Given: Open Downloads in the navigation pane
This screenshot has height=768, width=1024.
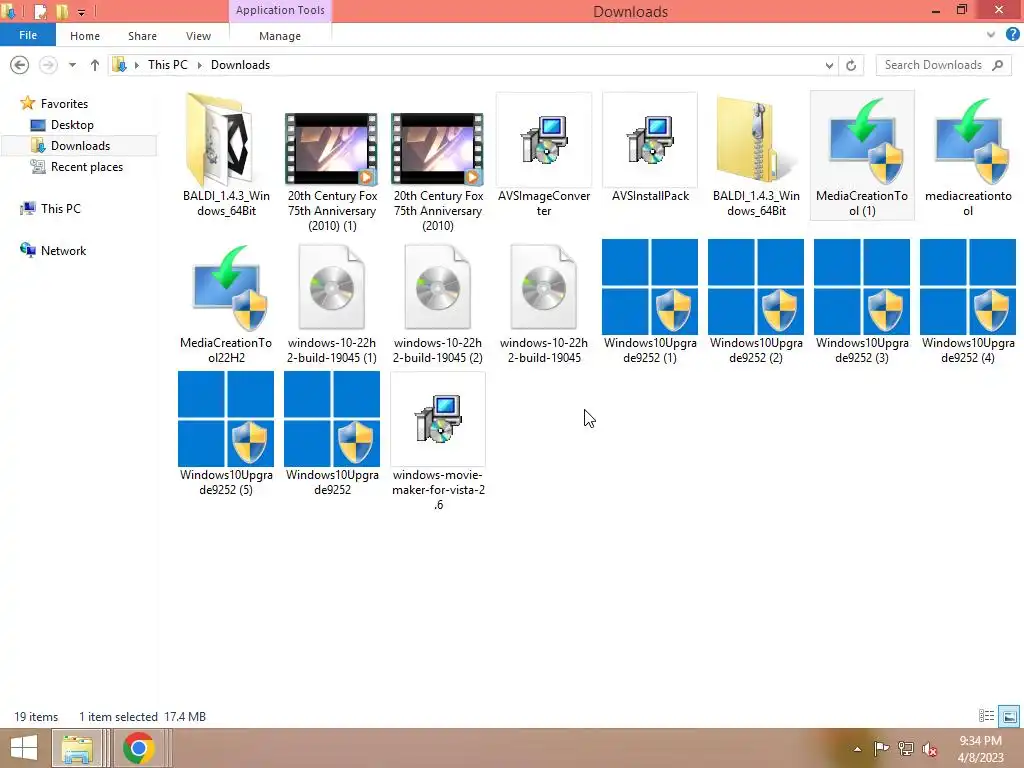Looking at the screenshot, I should tap(80, 146).
